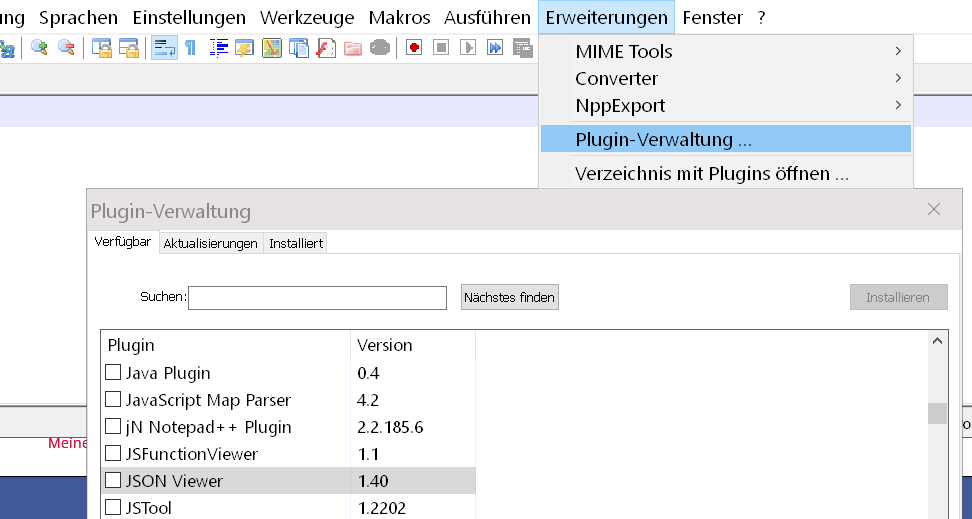Open the document map icon
The width and height of the screenshot is (972, 519).
coord(272,48)
